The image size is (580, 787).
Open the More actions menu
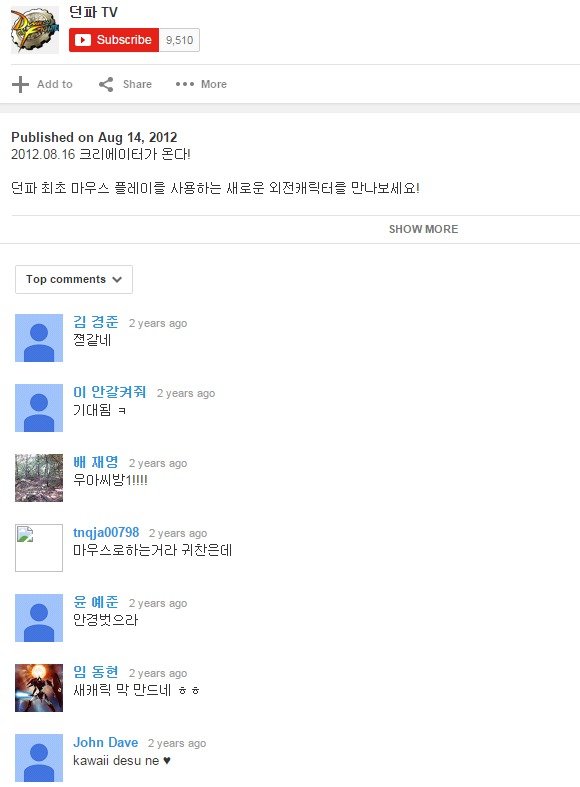click(x=201, y=84)
